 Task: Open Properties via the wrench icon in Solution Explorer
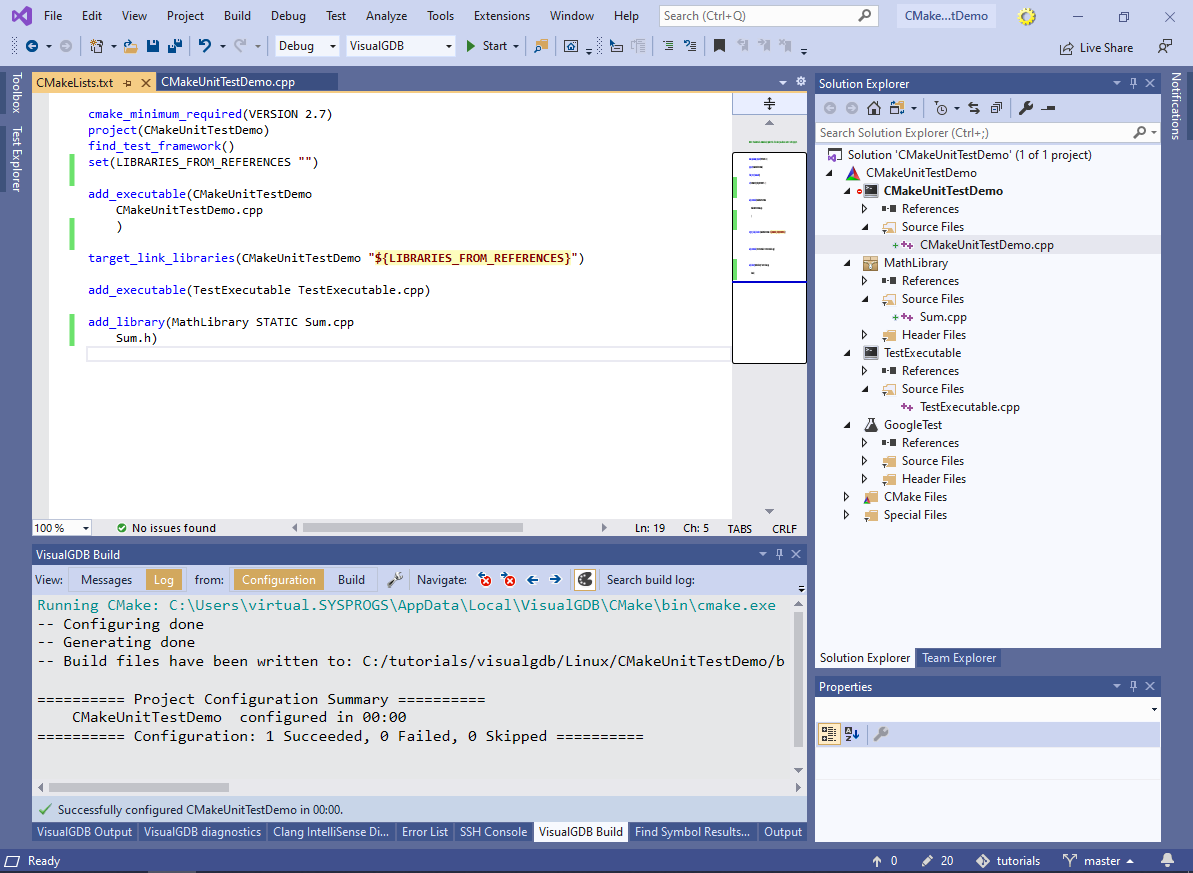[x=1026, y=108]
